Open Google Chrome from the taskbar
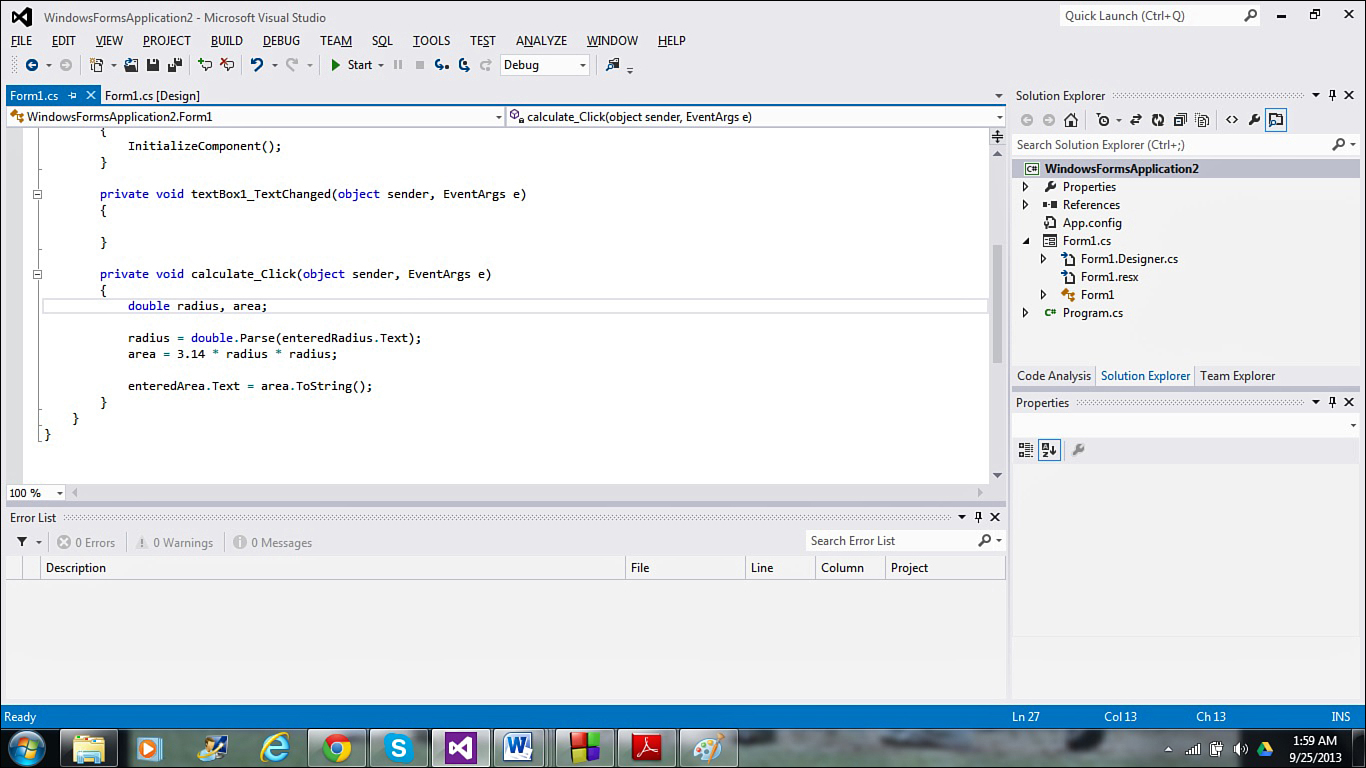1366x768 pixels. [336, 748]
